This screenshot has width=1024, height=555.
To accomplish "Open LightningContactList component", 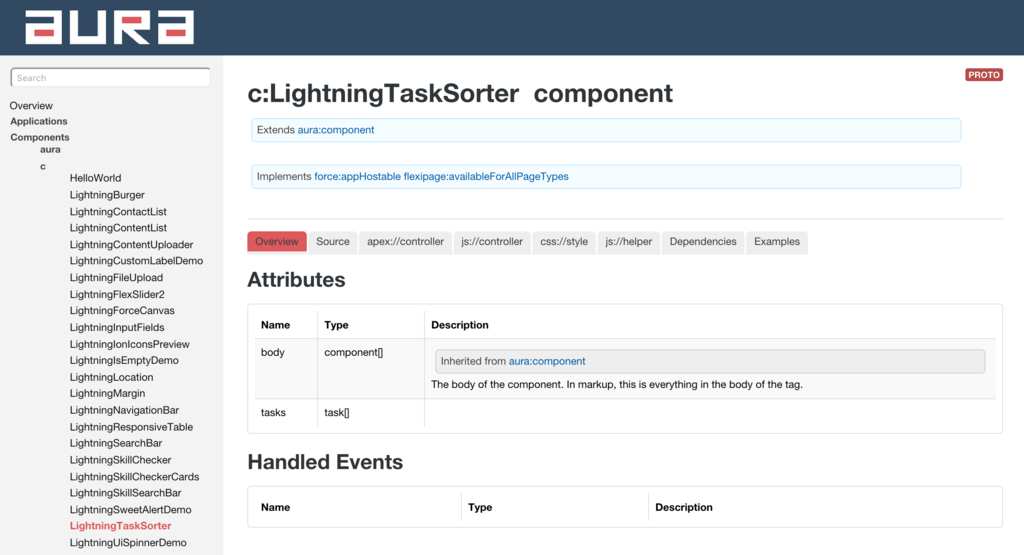I will [x=118, y=212].
